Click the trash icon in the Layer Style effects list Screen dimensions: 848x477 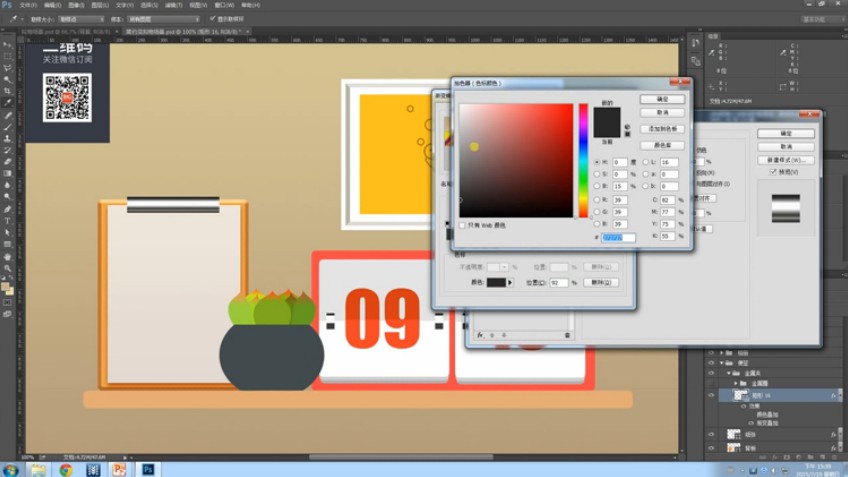click(x=567, y=335)
